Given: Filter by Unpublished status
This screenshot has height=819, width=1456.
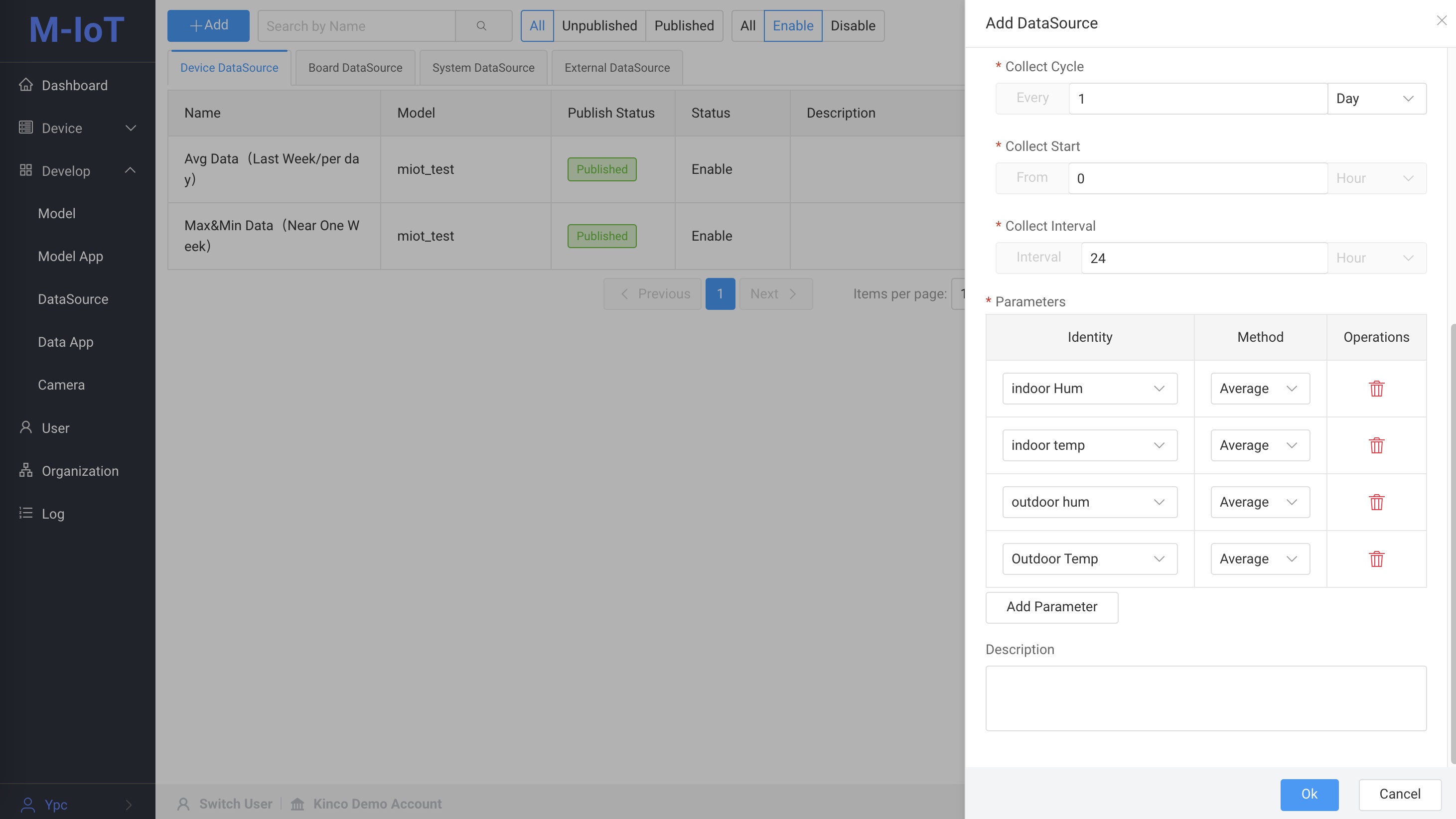Looking at the screenshot, I should tap(599, 26).
